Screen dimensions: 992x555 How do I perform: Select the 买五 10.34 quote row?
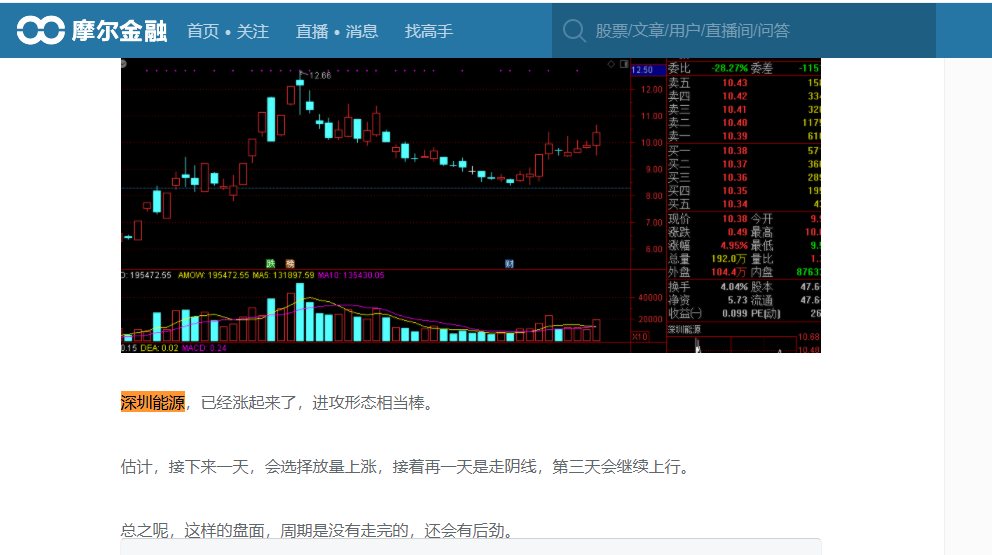pyautogui.click(x=744, y=204)
